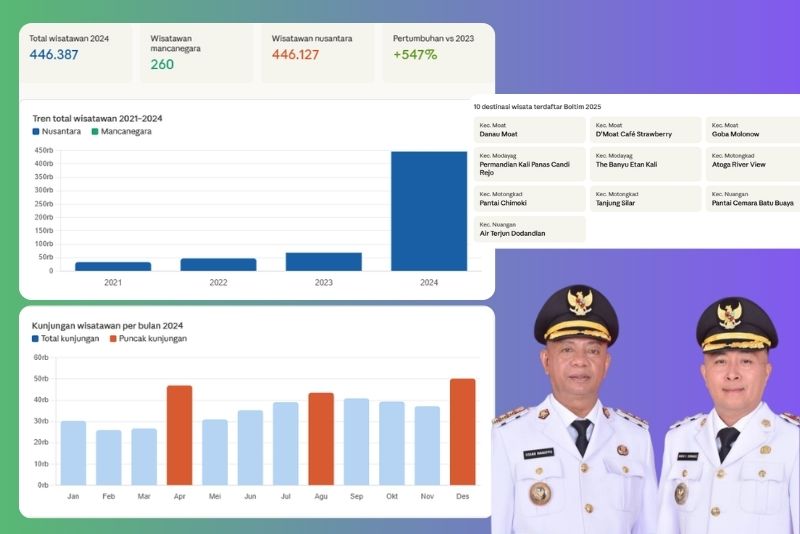
Task: Click the Pertumbuhan vs 2023 stat card
Action: (437, 53)
